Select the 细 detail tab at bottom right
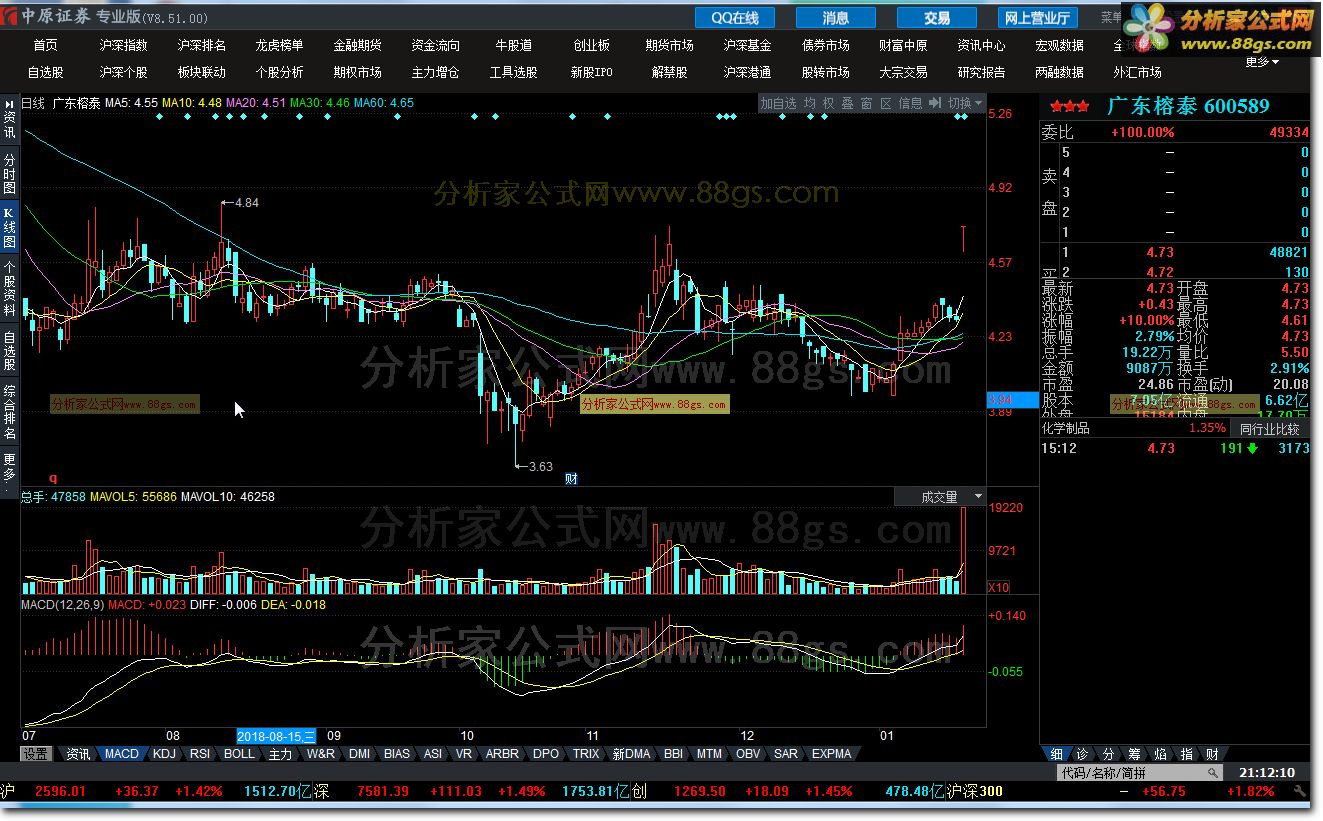Image resolution: width=1323 pixels, height=821 pixels. [1057, 754]
